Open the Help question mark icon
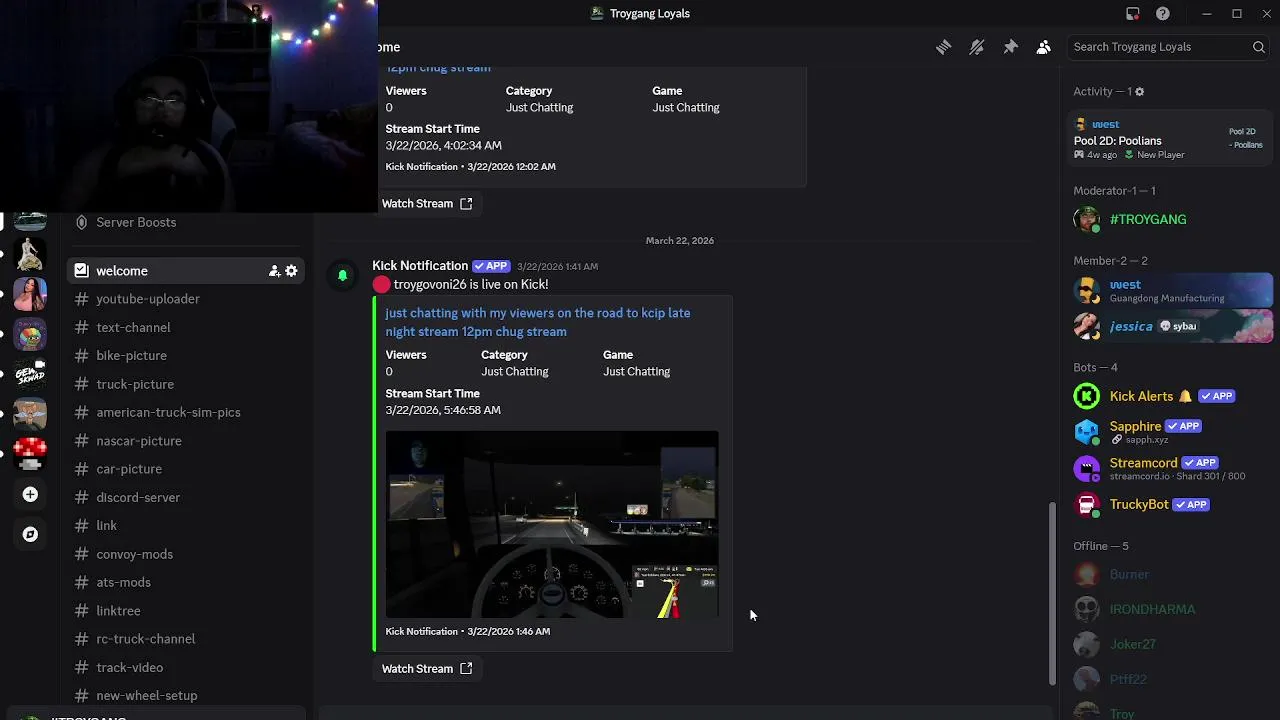Screen dimensions: 1280x720 click(1163, 14)
